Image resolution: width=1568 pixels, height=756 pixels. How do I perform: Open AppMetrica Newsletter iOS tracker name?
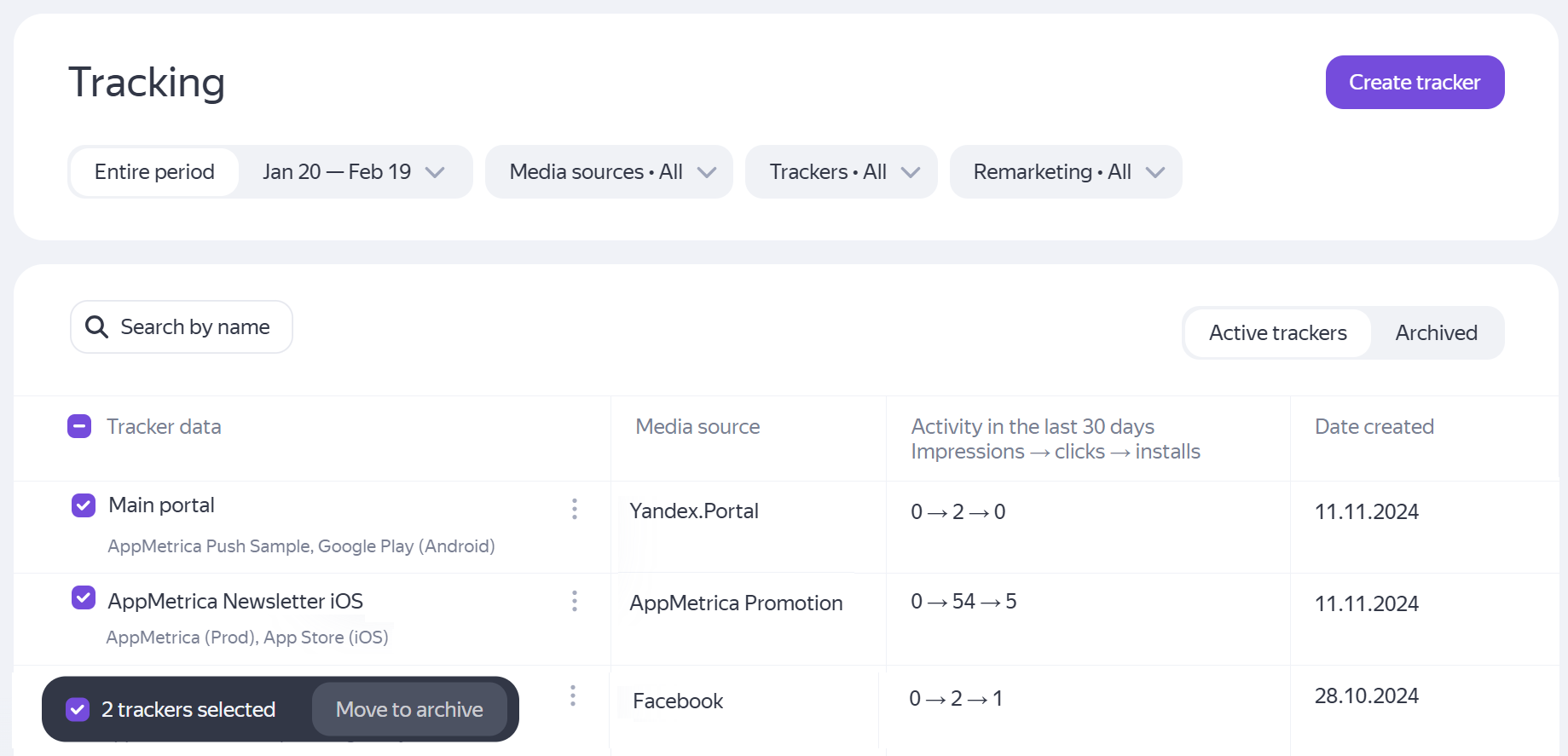(x=235, y=601)
